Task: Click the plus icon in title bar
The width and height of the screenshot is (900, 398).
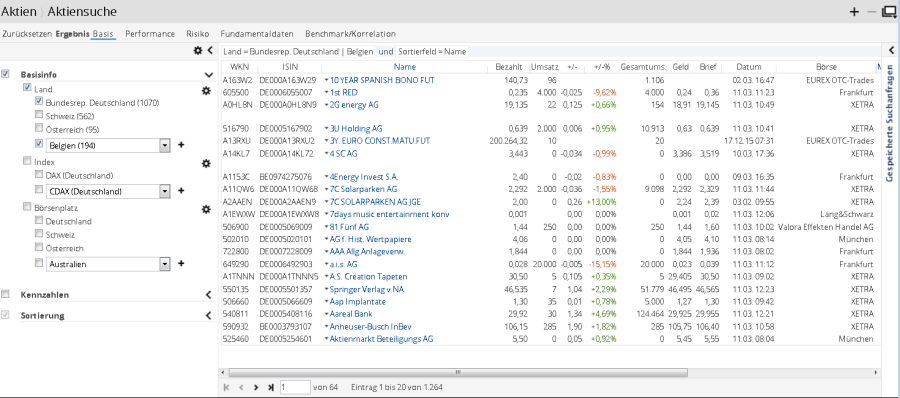Action: tap(854, 11)
